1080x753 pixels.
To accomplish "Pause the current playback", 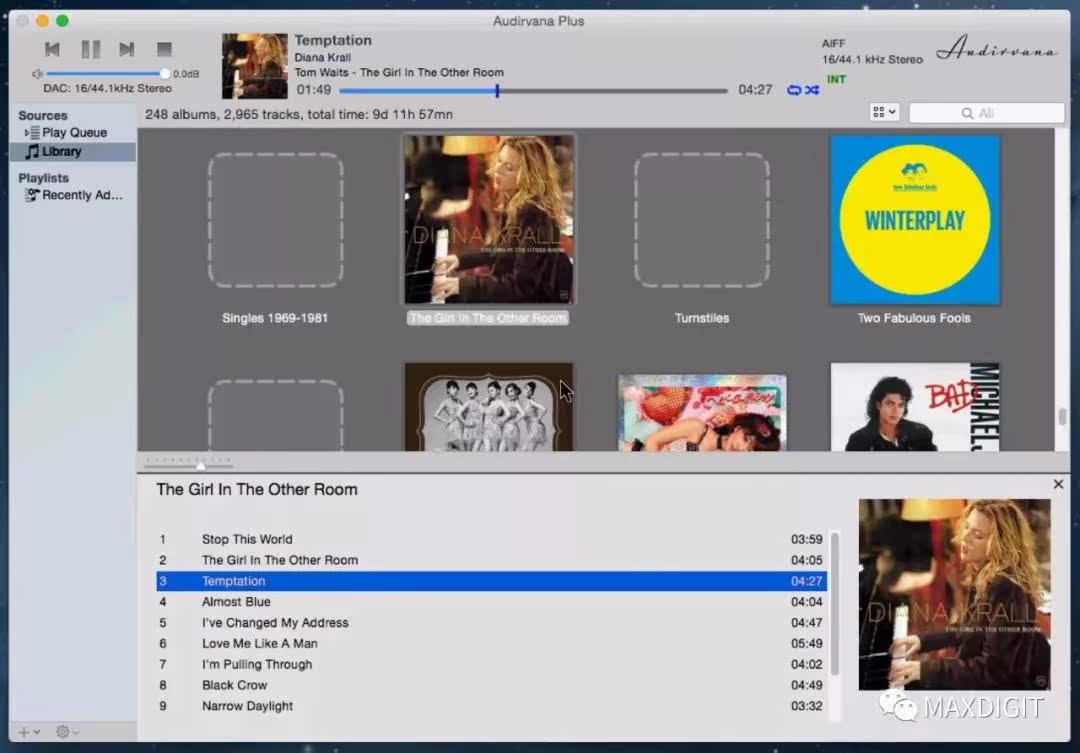I will coord(90,49).
